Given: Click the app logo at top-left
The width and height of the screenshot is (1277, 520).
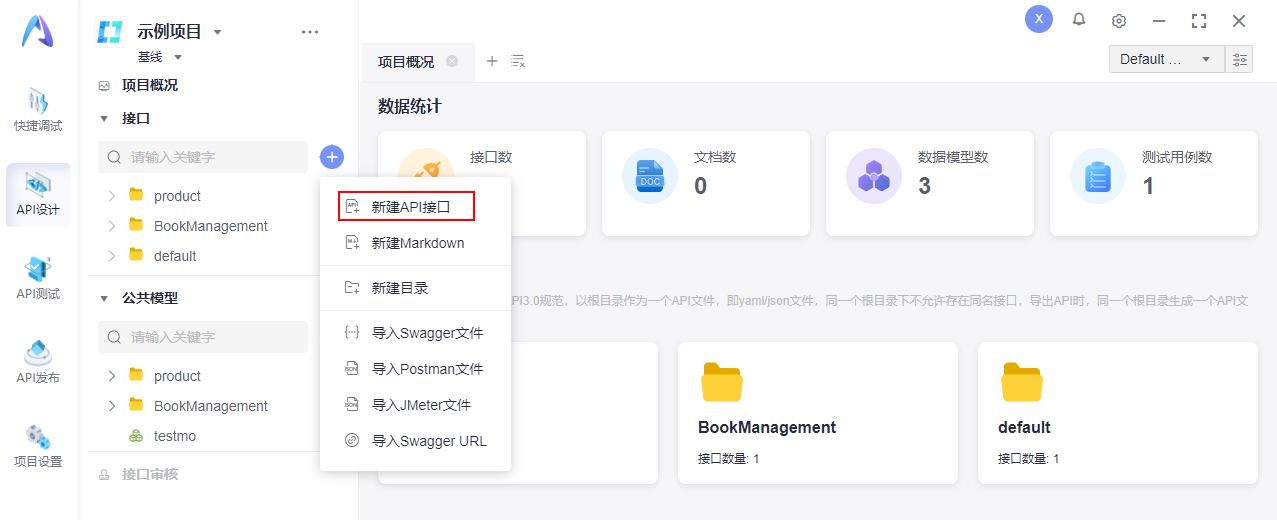Looking at the screenshot, I should pos(38,32).
